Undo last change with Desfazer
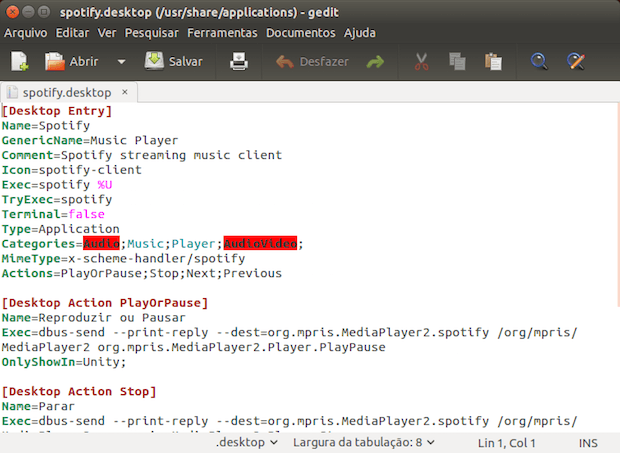This screenshot has width=620, height=453. click(312, 62)
